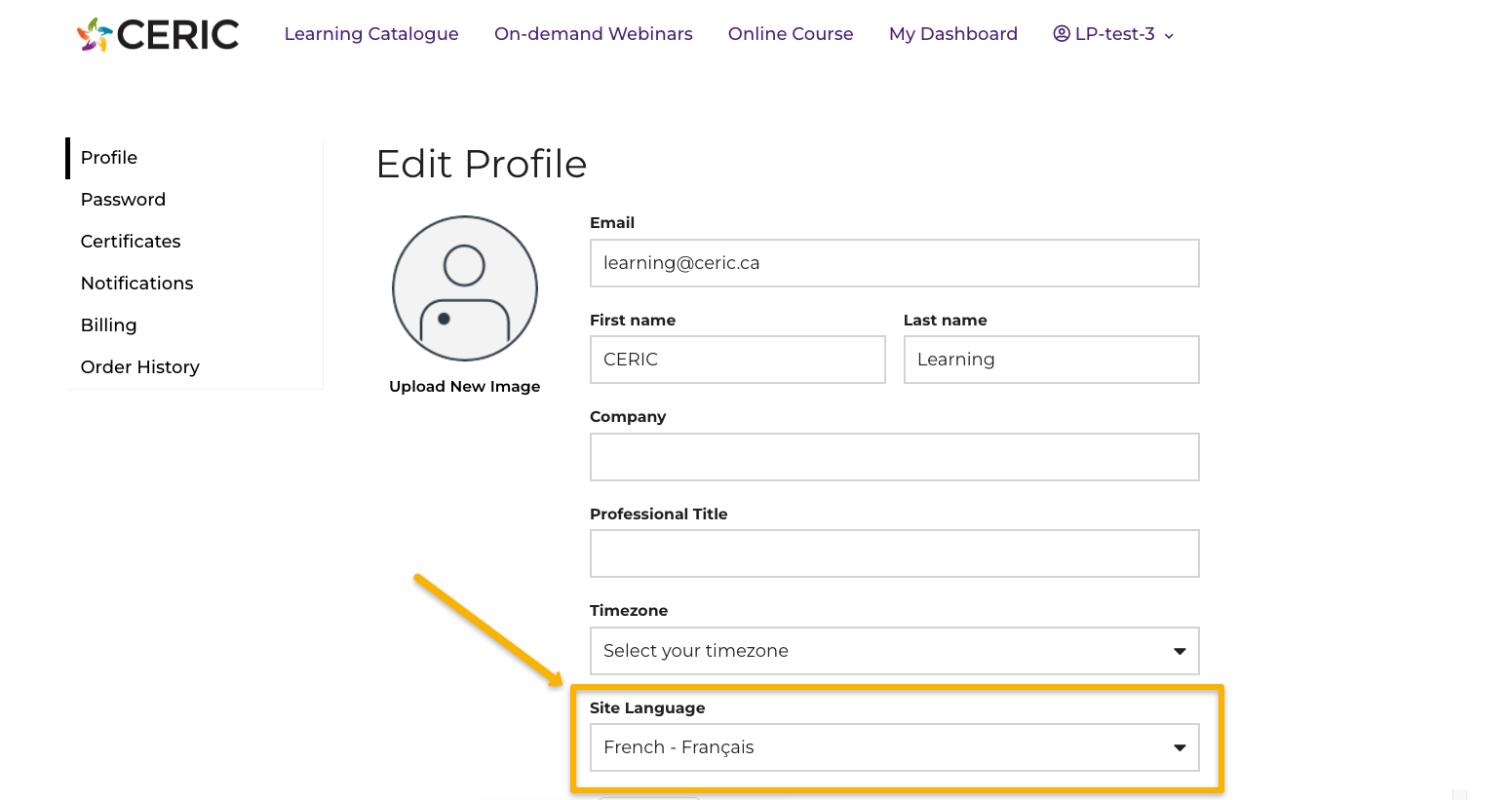Viewport: 1512px width, 800px height.
Task: Open the Site Language dropdown
Action: [894, 747]
